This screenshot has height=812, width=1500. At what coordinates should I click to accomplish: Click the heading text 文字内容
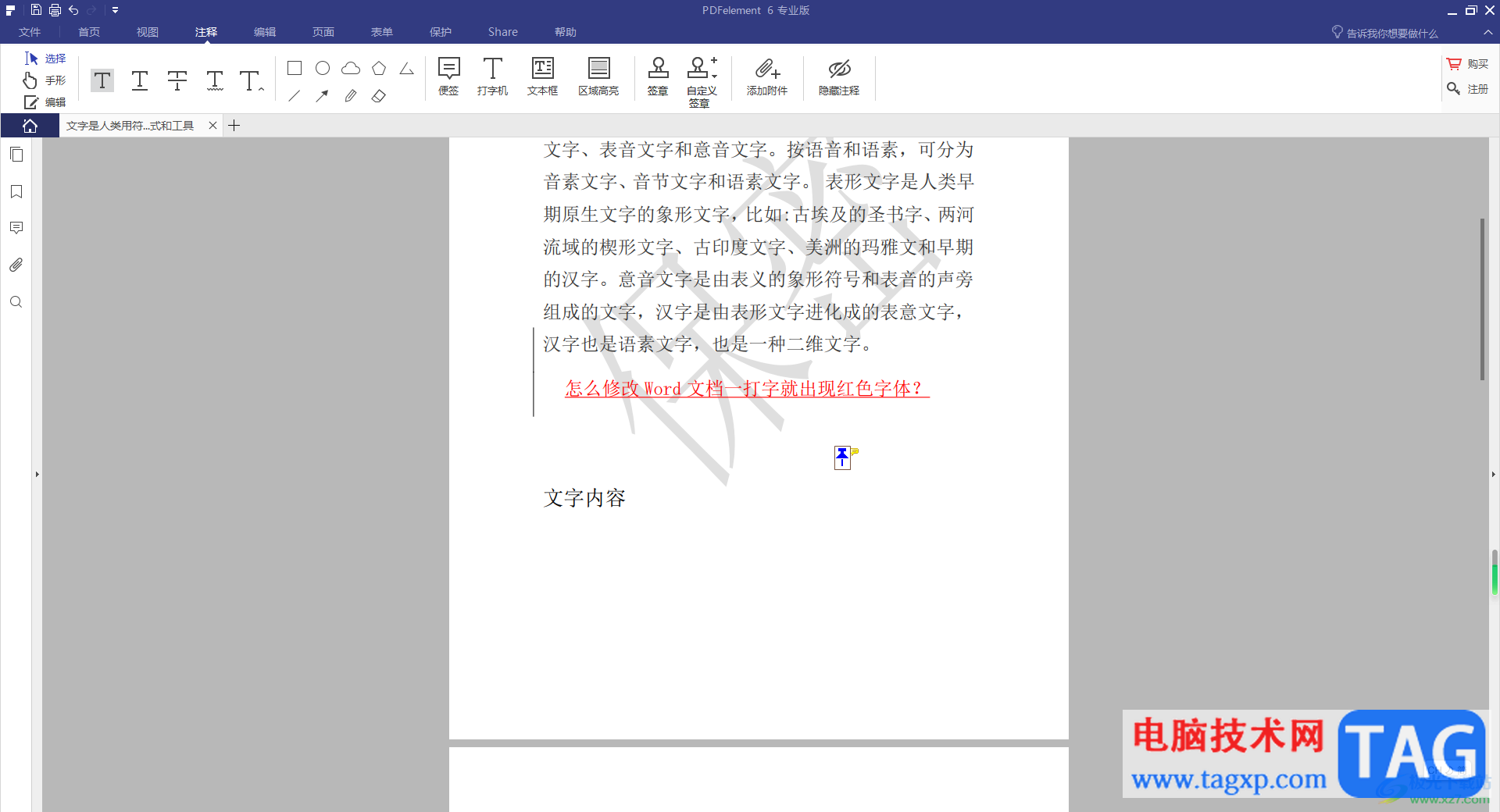[584, 498]
